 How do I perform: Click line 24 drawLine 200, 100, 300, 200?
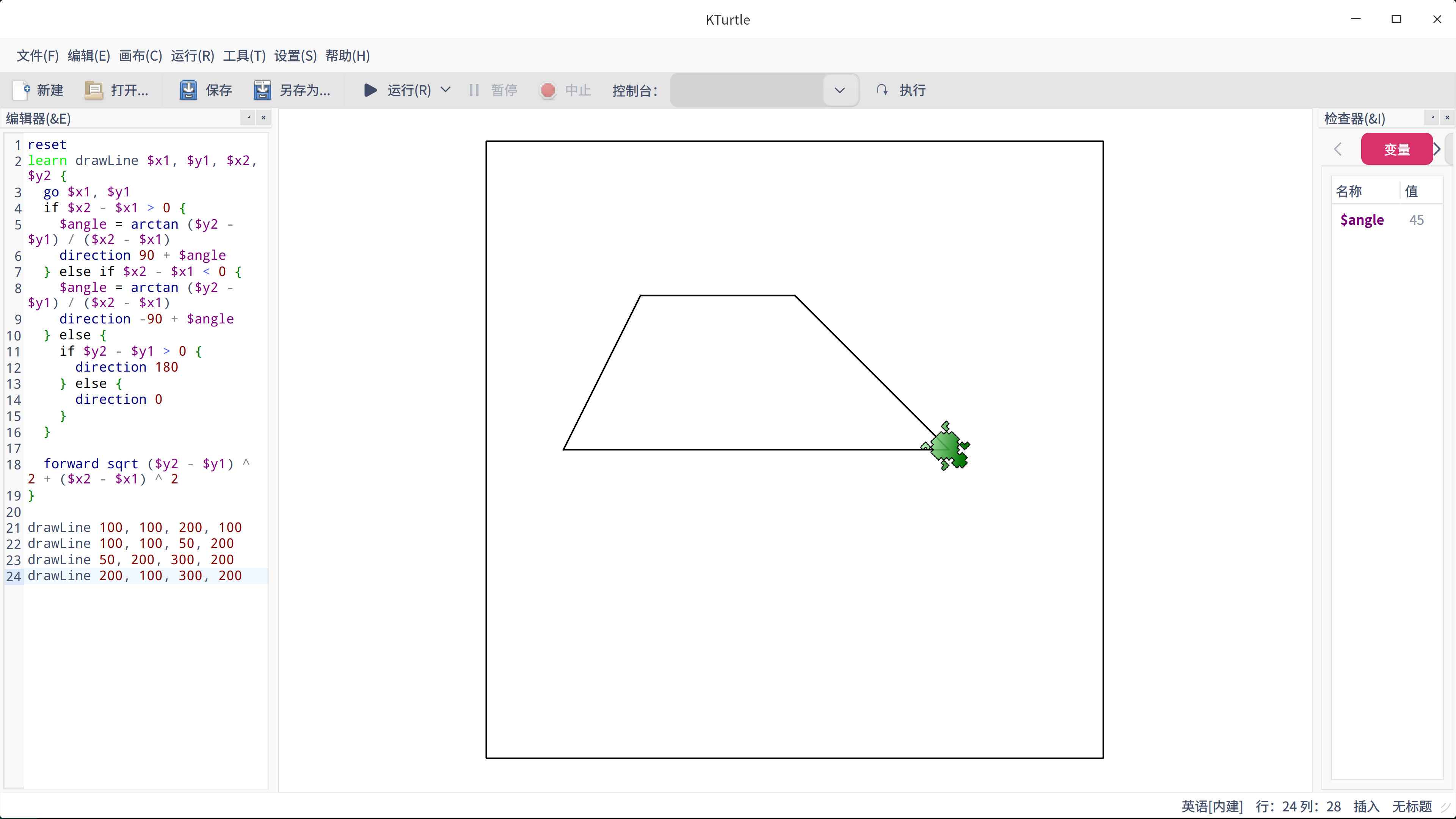tap(135, 576)
